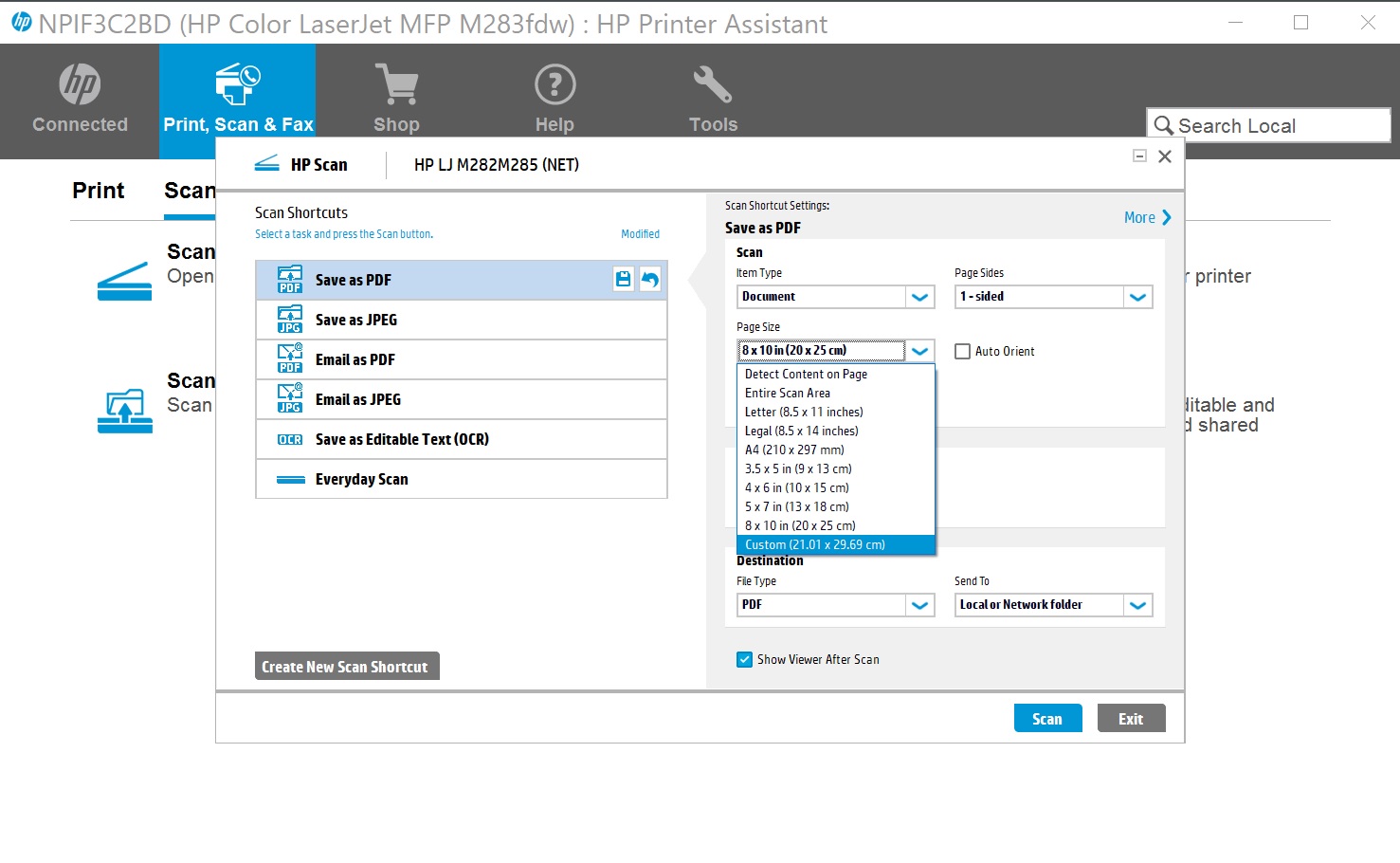Click the HP Connected logo icon
This screenshot has height=863, width=1400.
click(80, 84)
